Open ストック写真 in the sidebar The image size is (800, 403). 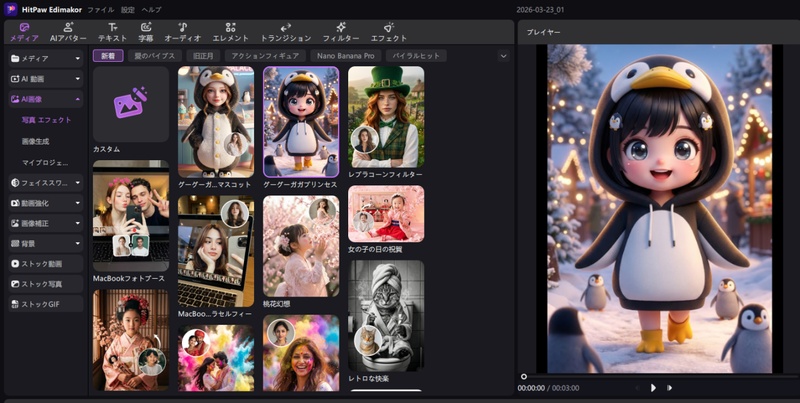coord(45,284)
